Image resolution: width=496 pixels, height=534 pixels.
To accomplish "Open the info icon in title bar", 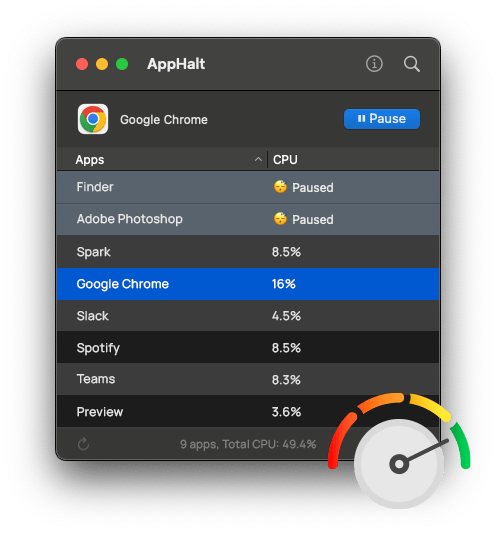I will tap(374, 64).
